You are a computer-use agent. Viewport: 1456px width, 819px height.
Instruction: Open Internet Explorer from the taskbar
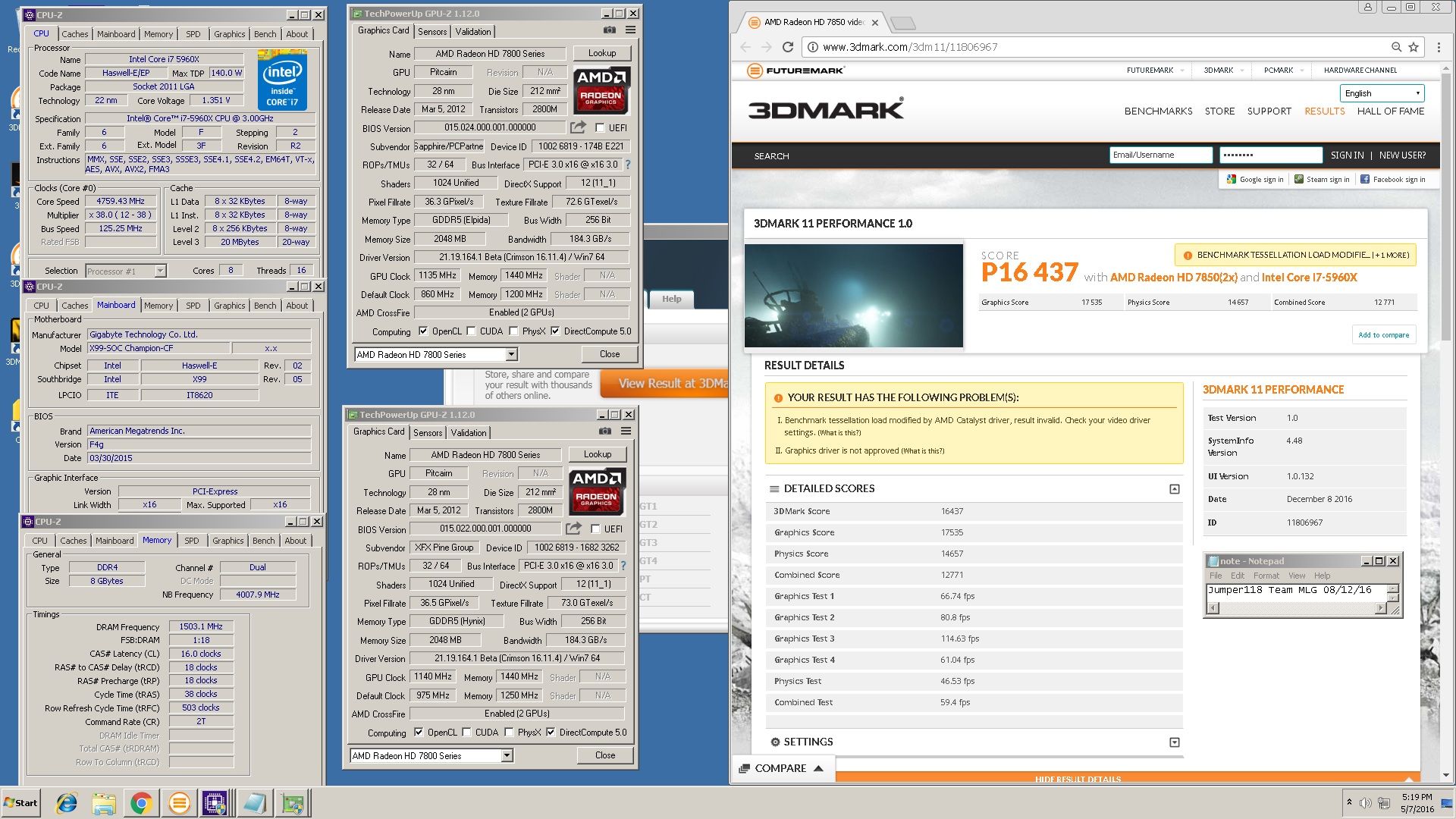[67, 803]
